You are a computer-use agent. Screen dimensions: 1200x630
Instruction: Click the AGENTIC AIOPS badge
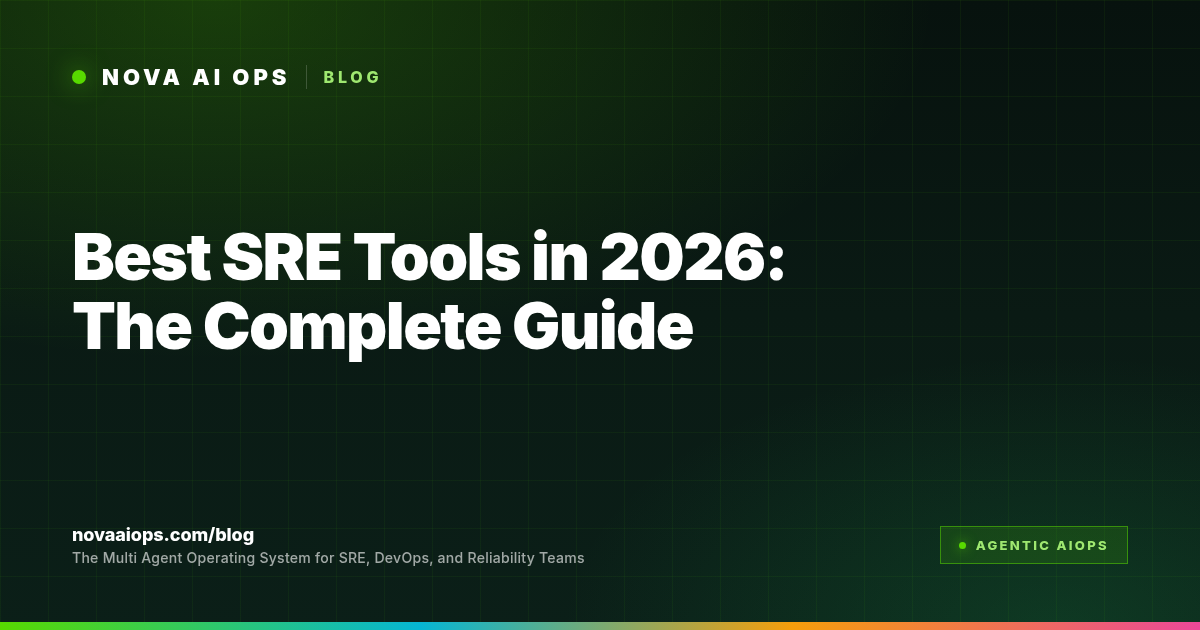(x=1033, y=545)
